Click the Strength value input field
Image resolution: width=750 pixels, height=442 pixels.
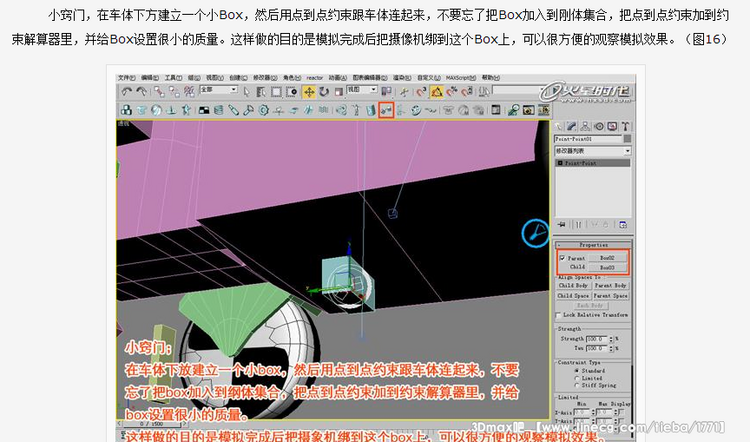coord(596,339)
